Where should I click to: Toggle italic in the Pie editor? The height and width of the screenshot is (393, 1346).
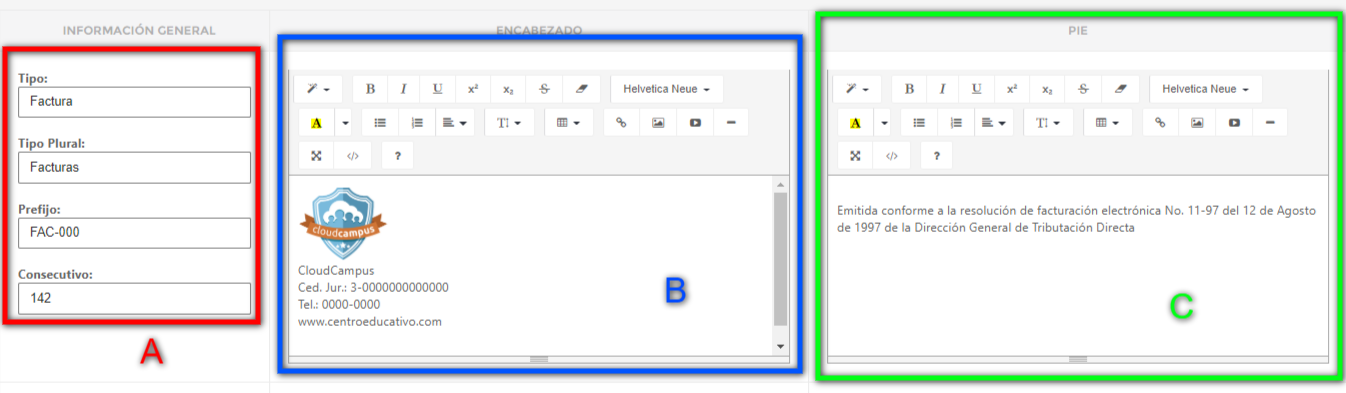pyautogui.click(x=943, y=89)
